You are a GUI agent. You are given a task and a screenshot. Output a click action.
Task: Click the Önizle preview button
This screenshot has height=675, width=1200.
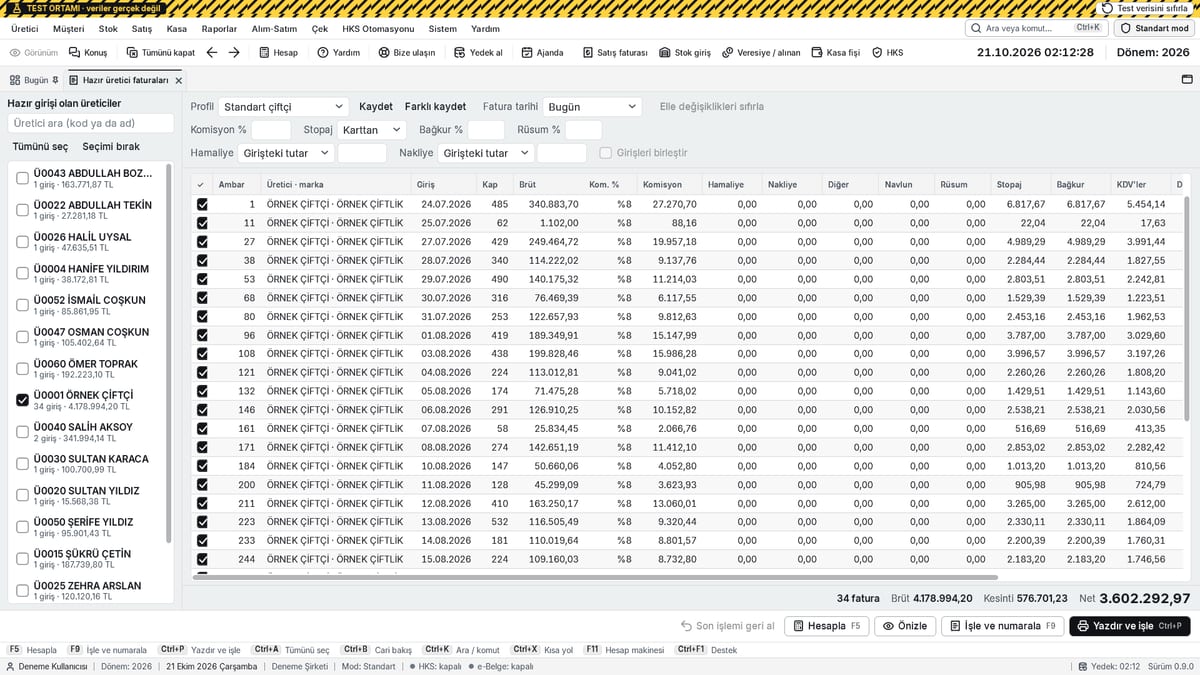coord(905,626)
